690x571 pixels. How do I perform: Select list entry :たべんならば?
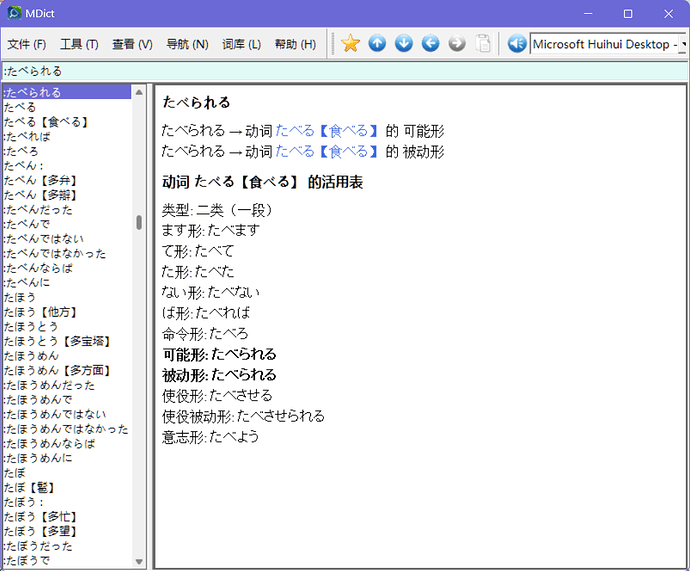[x=66, y=268]
